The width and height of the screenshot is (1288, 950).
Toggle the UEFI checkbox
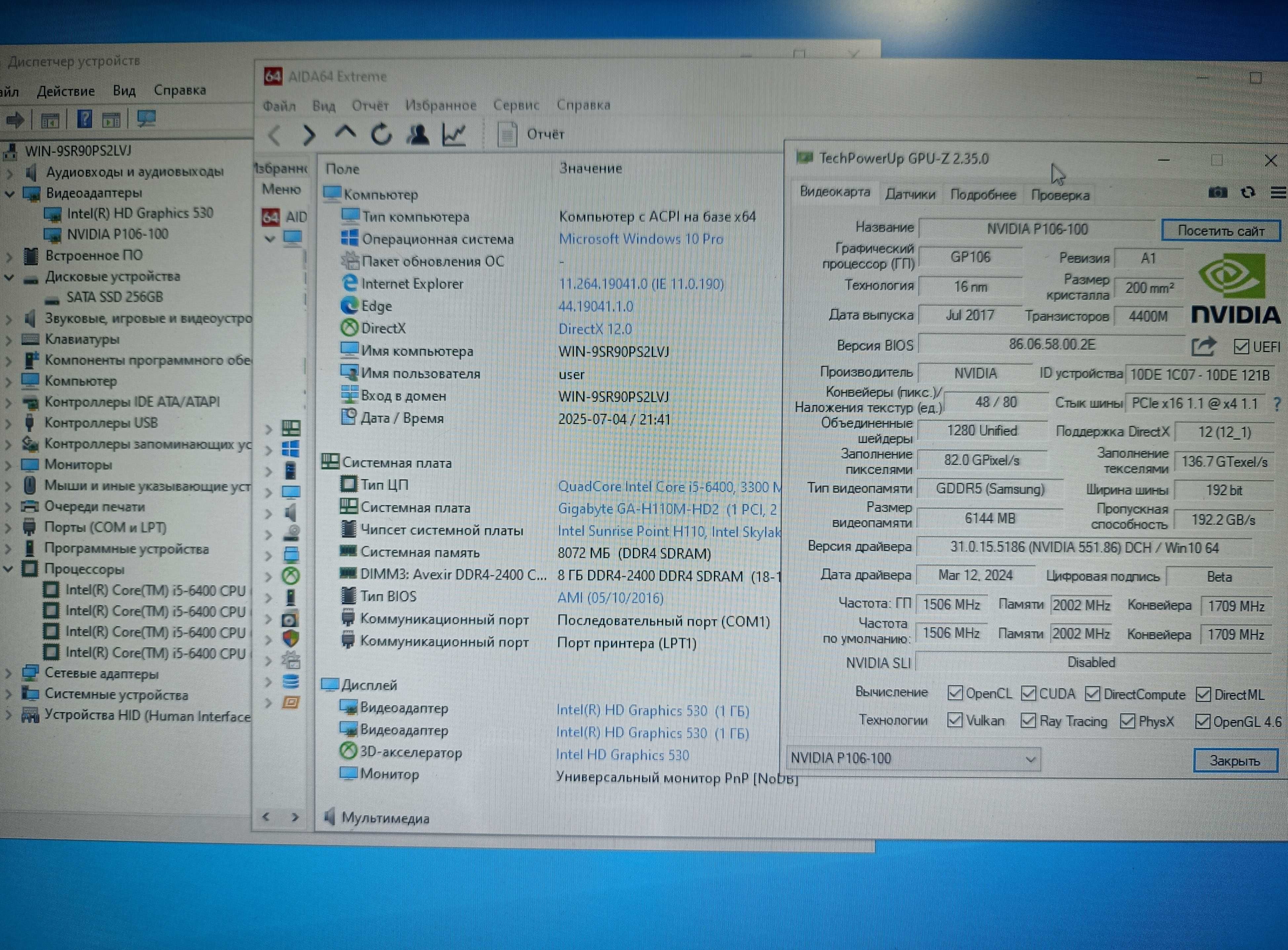pyautogui.click(x=1241, y=347)
